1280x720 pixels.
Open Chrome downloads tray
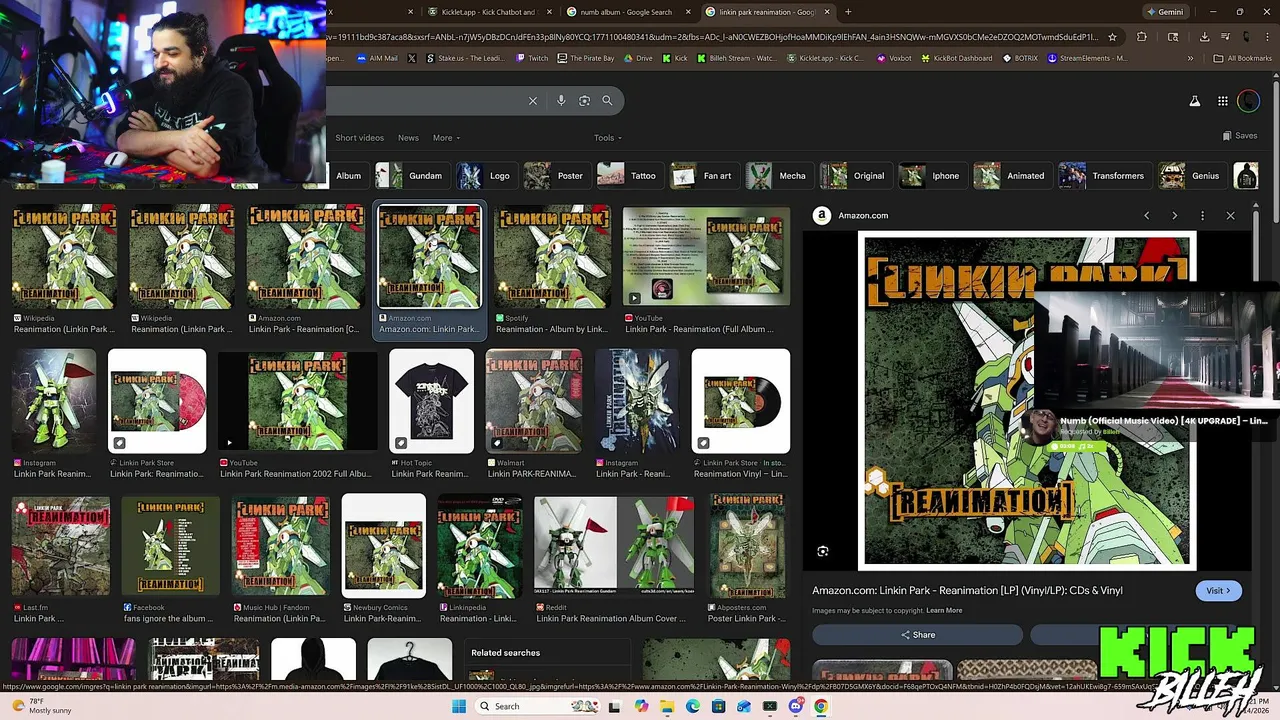pos(1204,37)
